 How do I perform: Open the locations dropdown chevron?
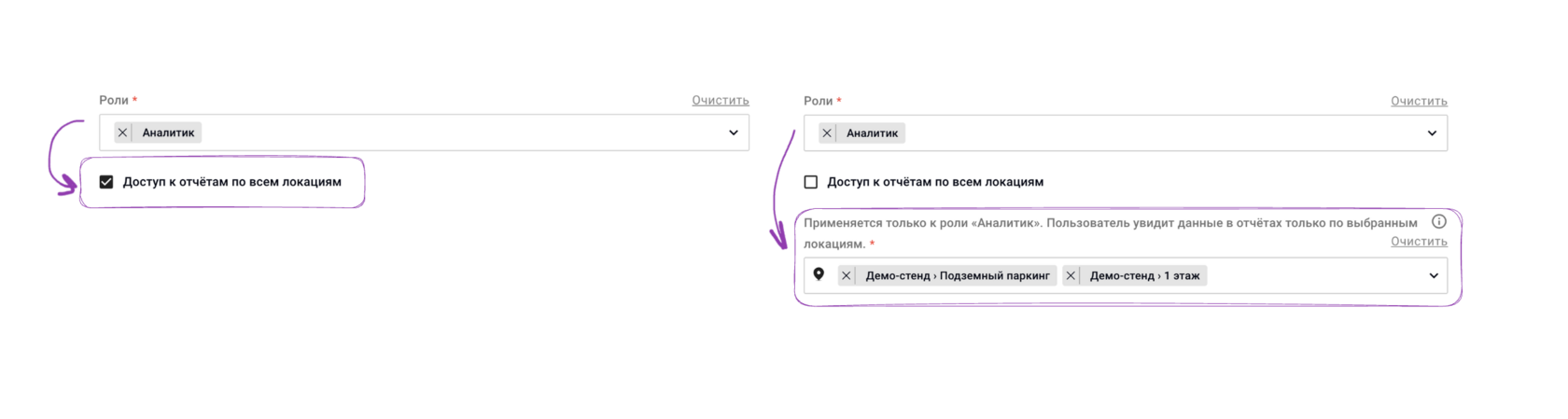(x=1434, y=275)
